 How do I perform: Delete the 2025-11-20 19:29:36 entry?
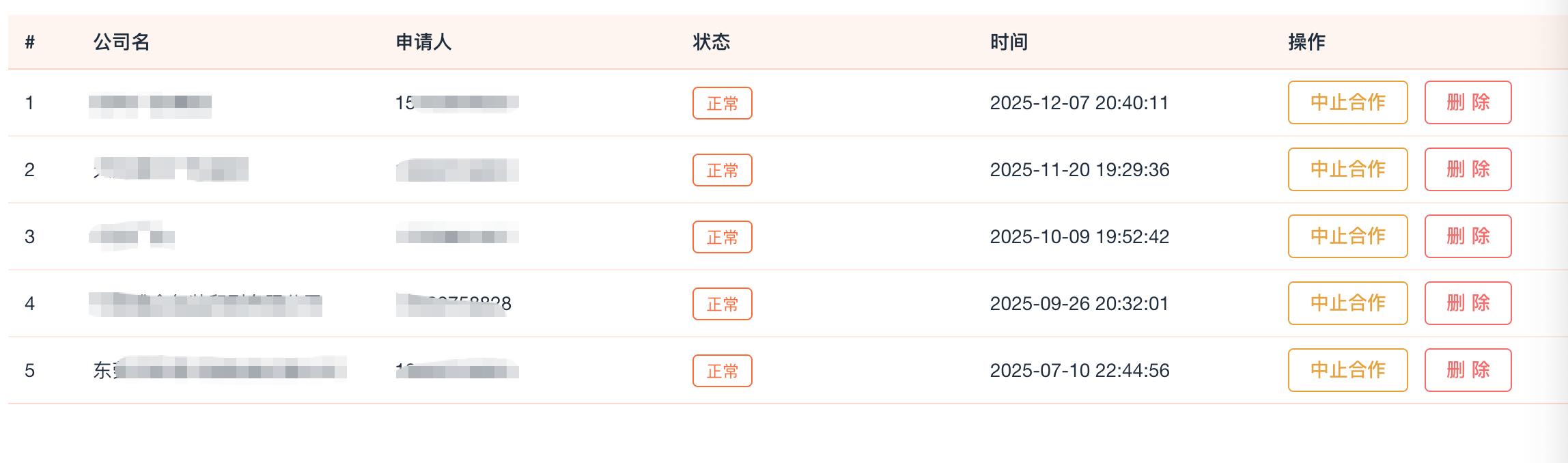point(1468,169)
